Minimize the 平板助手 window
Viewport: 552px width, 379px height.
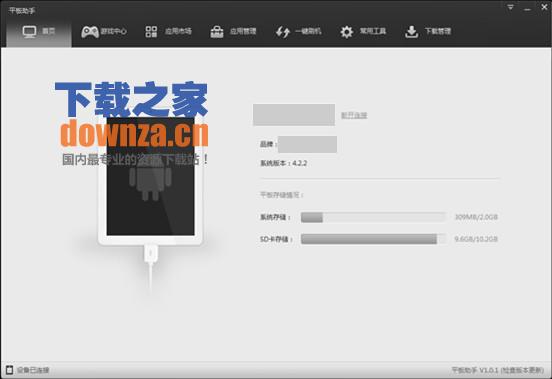[527, 8]
